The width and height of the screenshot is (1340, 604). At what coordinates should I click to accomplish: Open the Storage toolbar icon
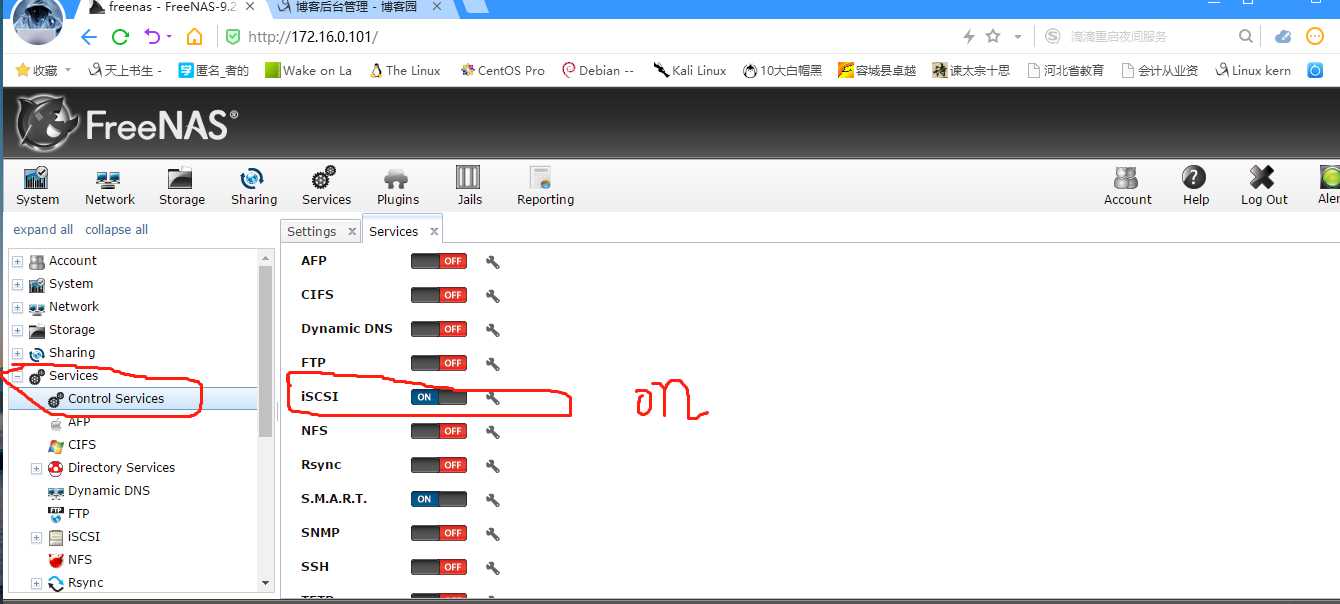[181, 186]
